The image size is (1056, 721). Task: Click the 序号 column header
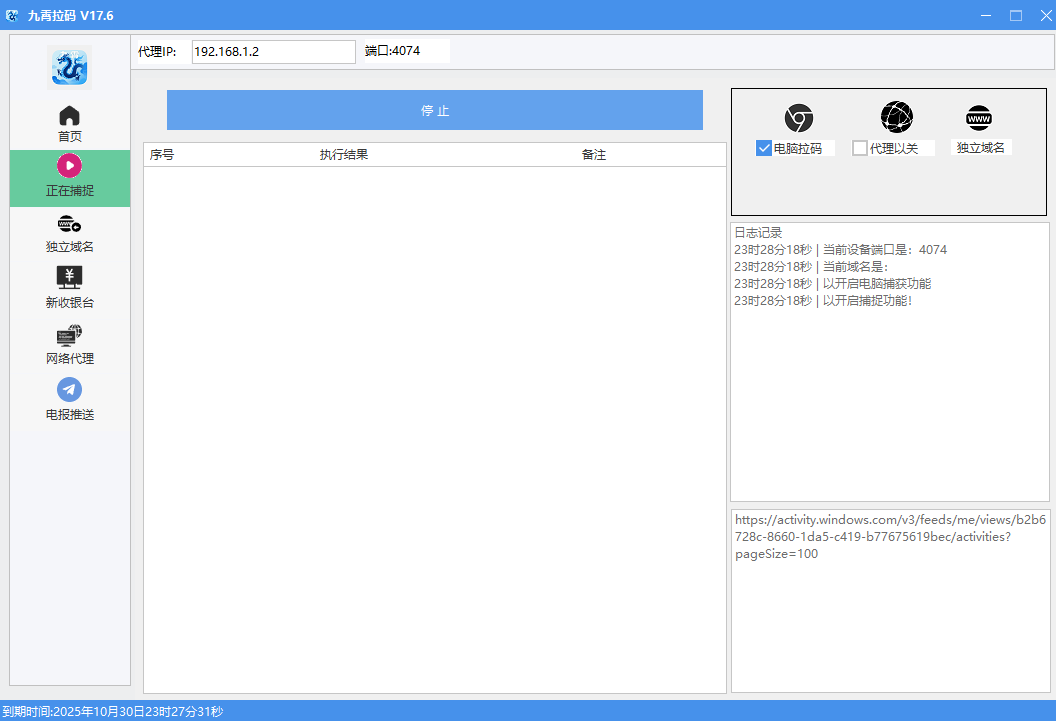[162, 155]
